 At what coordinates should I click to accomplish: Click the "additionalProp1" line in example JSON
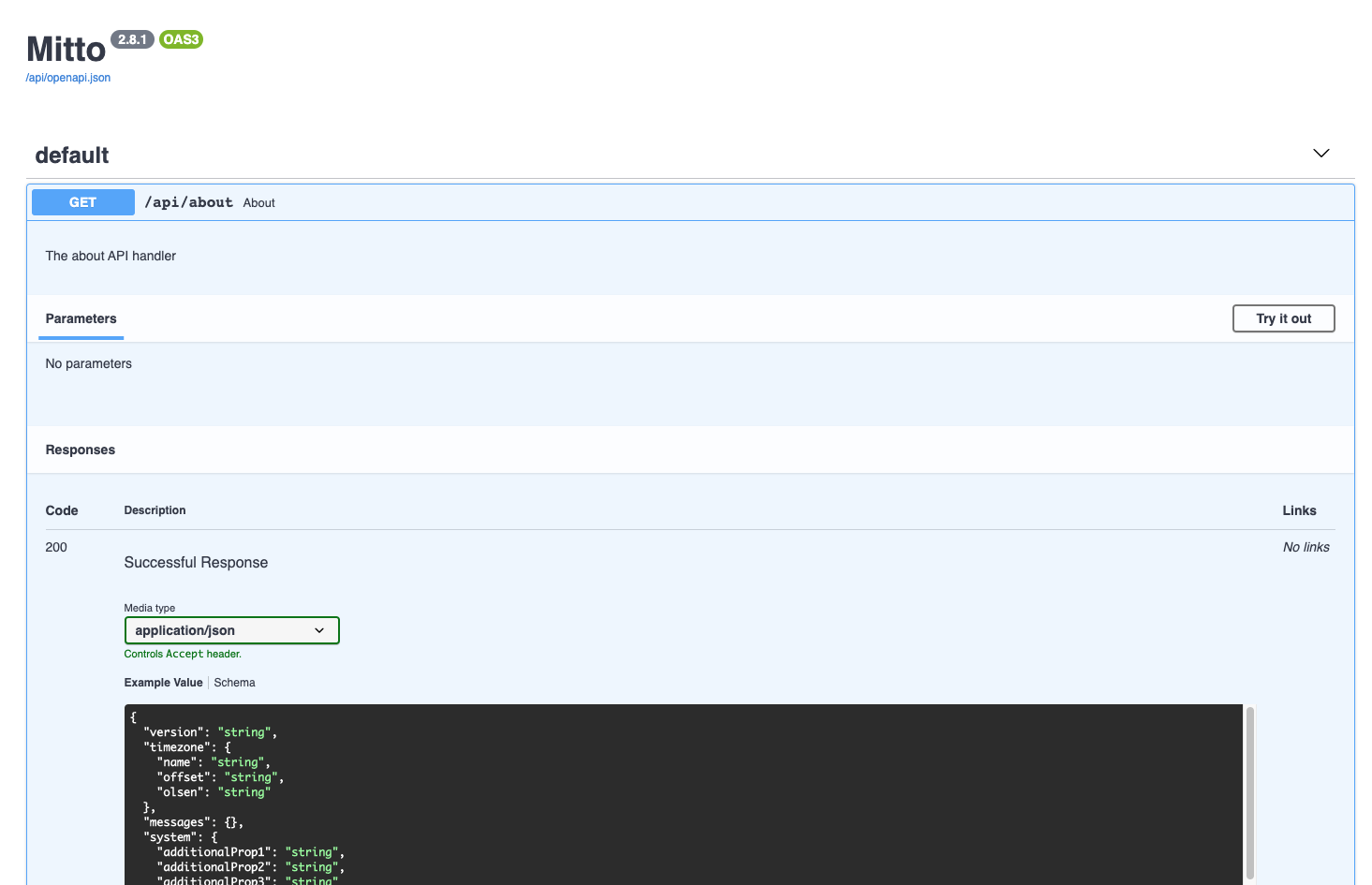pyautogui.click(x=251, y=852)
